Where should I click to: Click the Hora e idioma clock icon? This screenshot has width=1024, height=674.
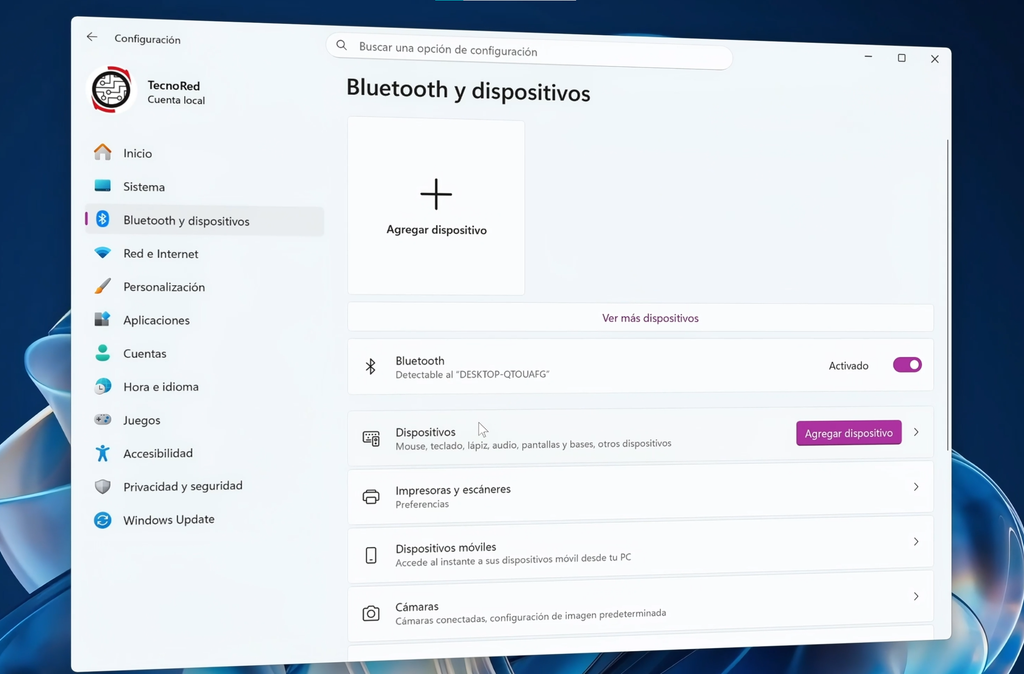(x=103, y=386)
